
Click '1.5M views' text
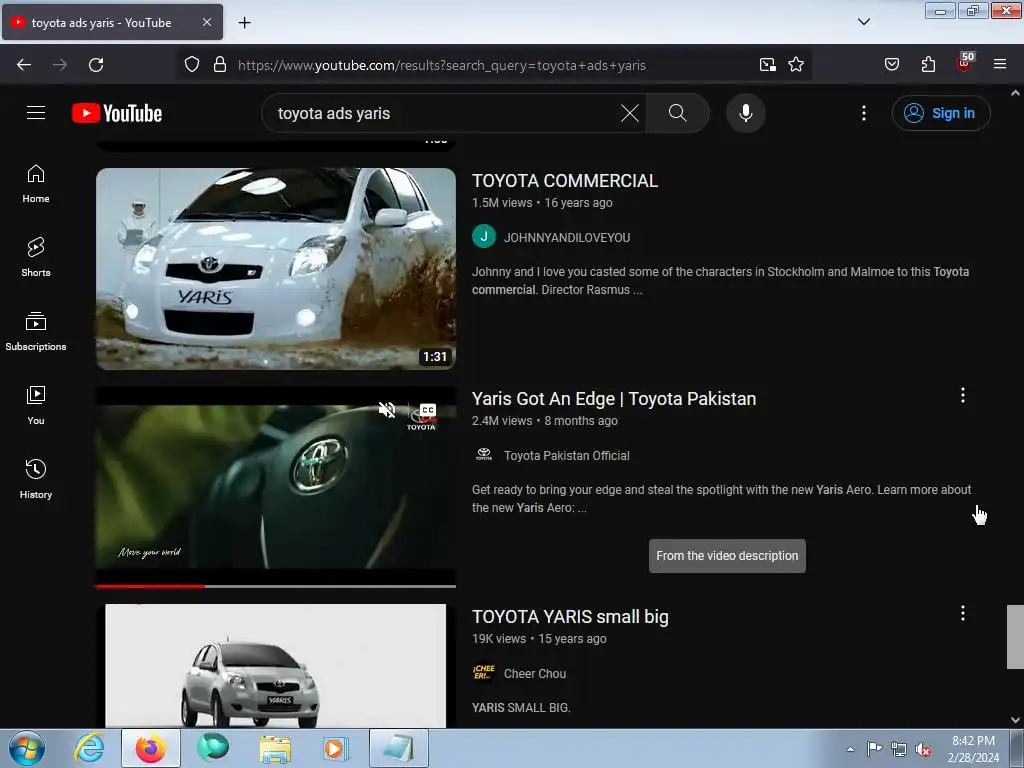[x=502, y=203]
